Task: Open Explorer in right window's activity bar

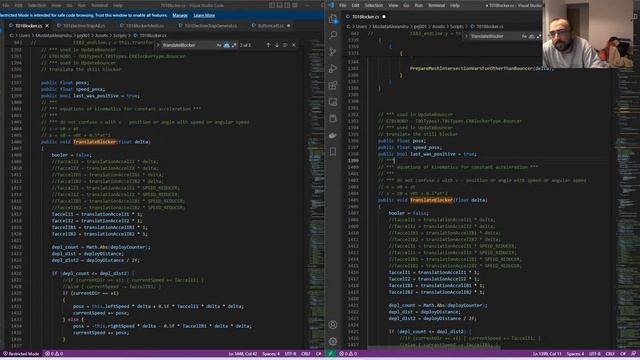Action: click(x=333, y=19)
